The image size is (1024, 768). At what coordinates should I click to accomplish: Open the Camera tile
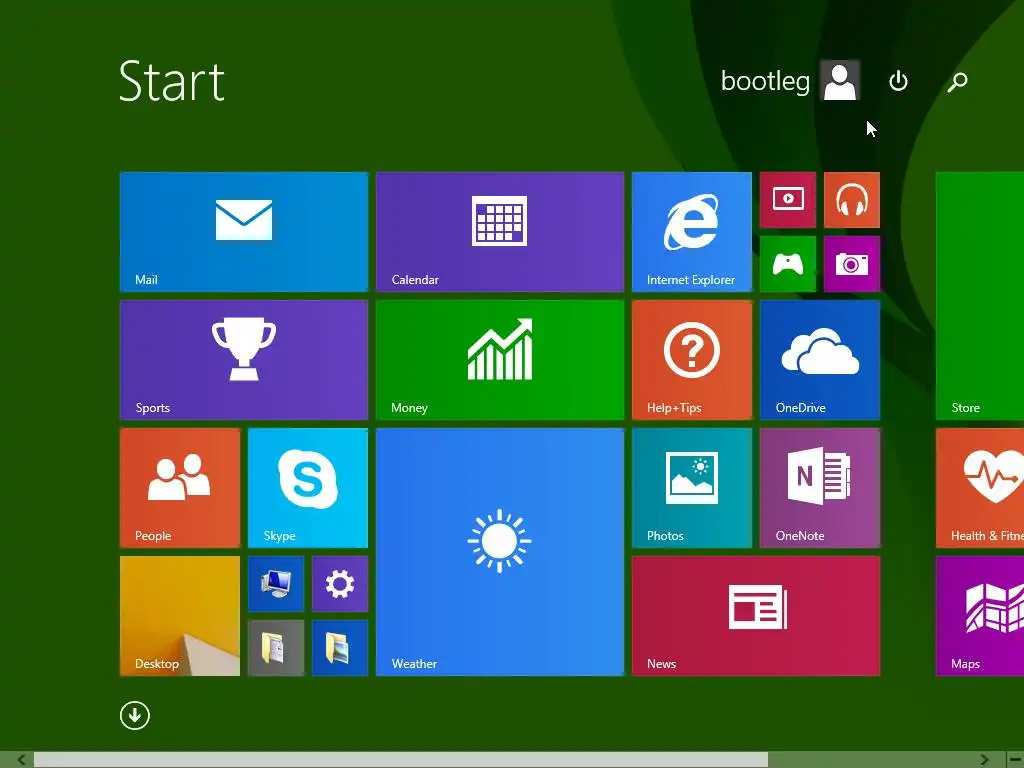(852, 264)
